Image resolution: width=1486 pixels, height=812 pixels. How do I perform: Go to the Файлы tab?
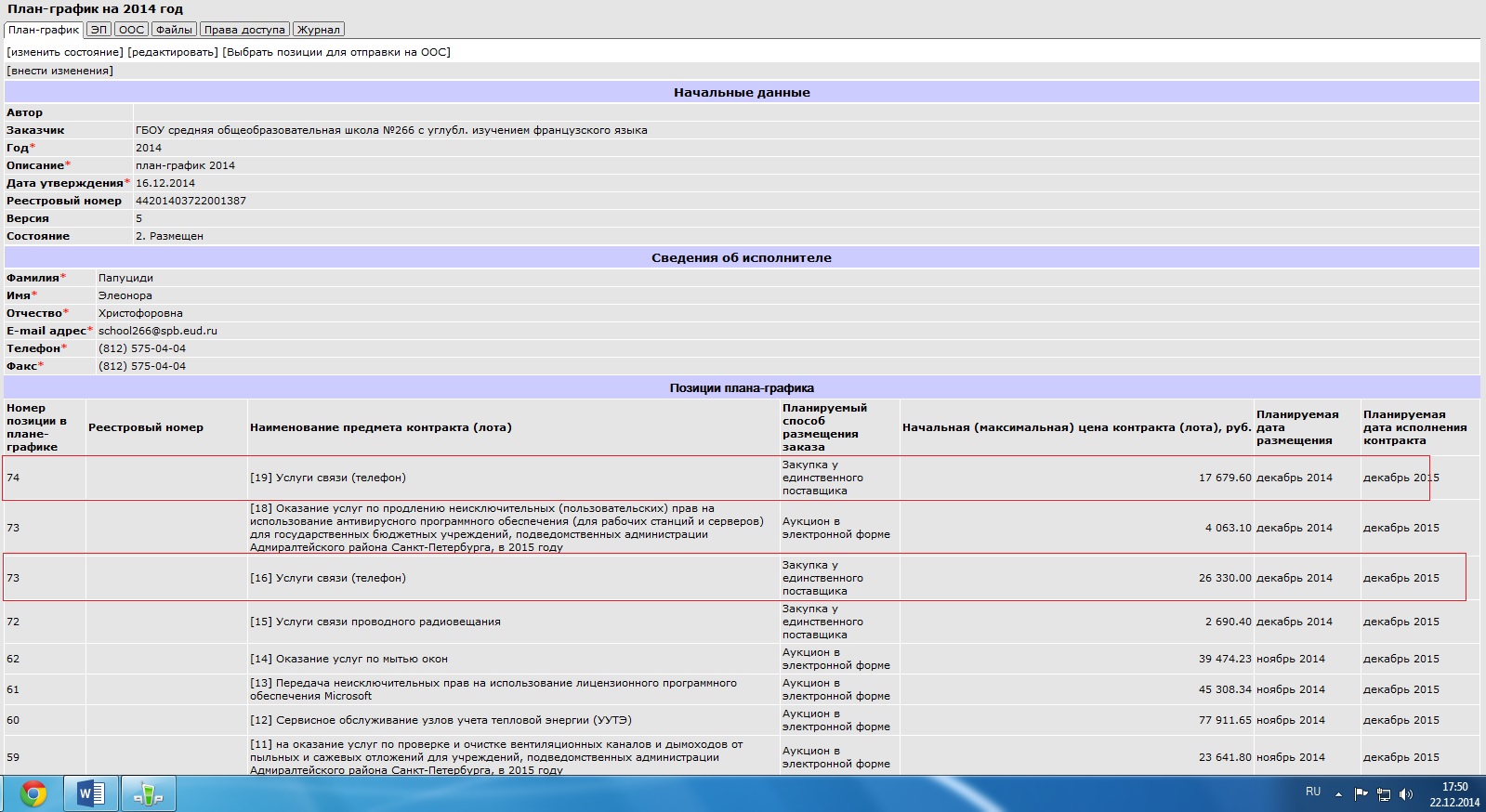pos(174,30)
